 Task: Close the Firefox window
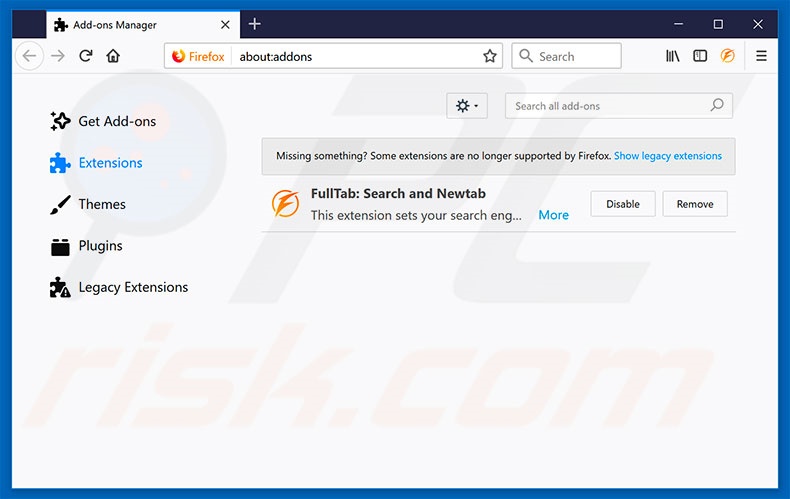758,24
